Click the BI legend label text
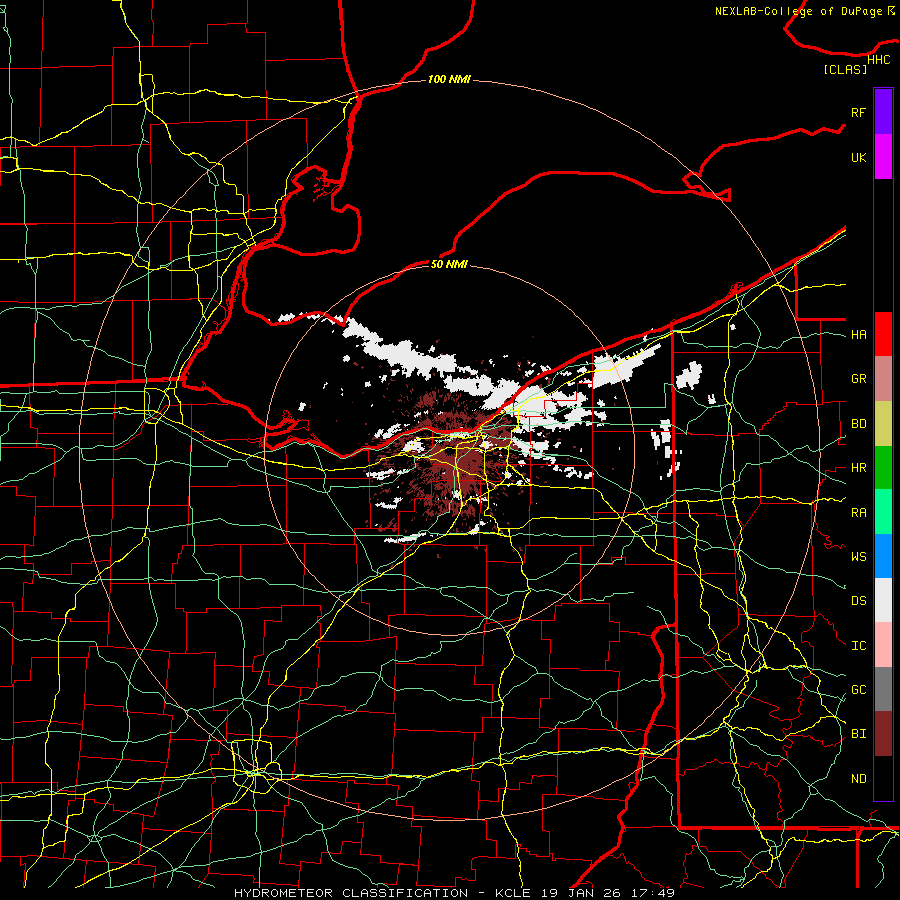 858,734
